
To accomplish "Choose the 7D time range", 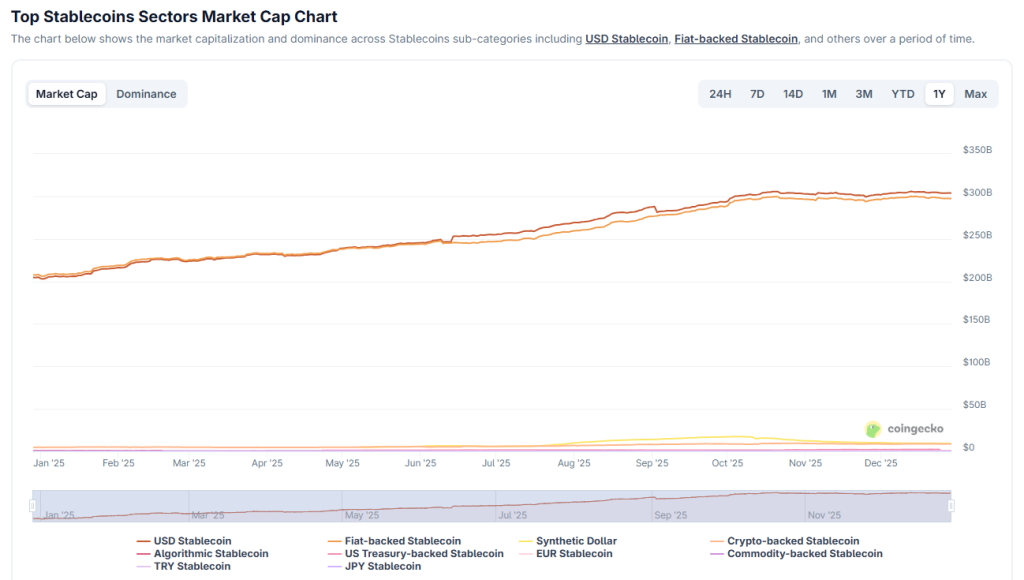I will click(x=757, y=94).
